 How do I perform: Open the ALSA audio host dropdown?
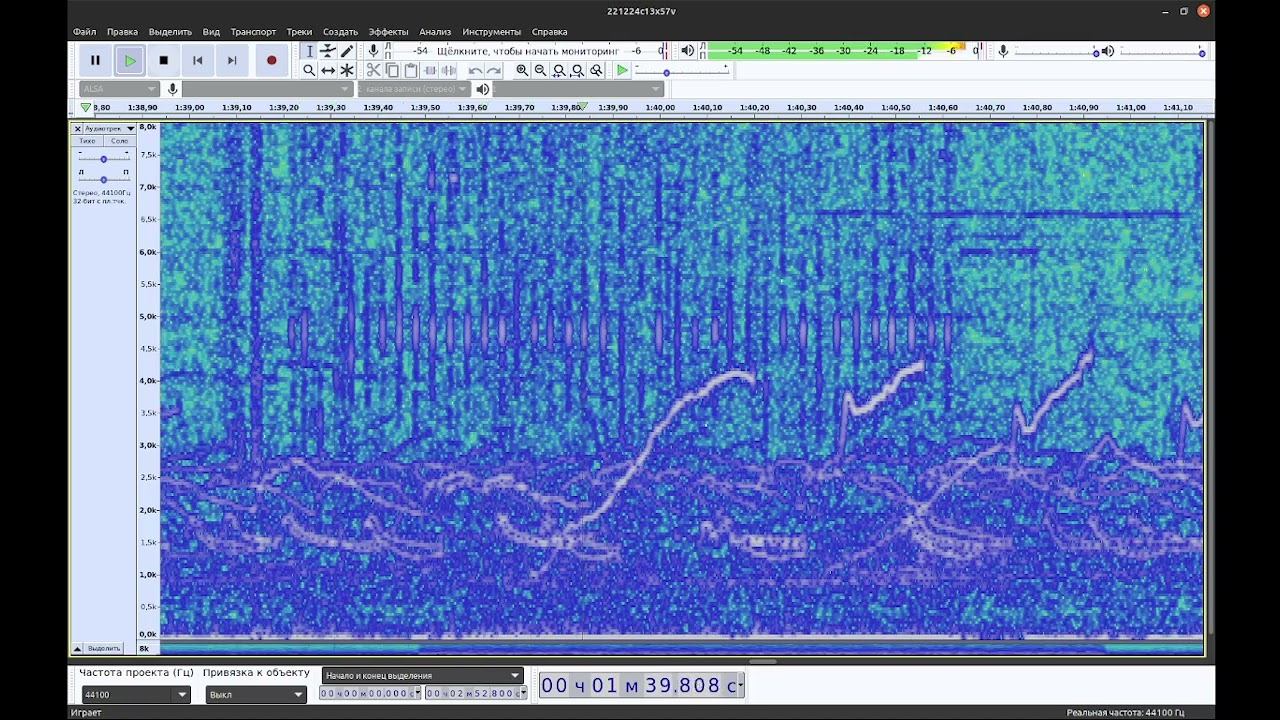coord(119,89)
